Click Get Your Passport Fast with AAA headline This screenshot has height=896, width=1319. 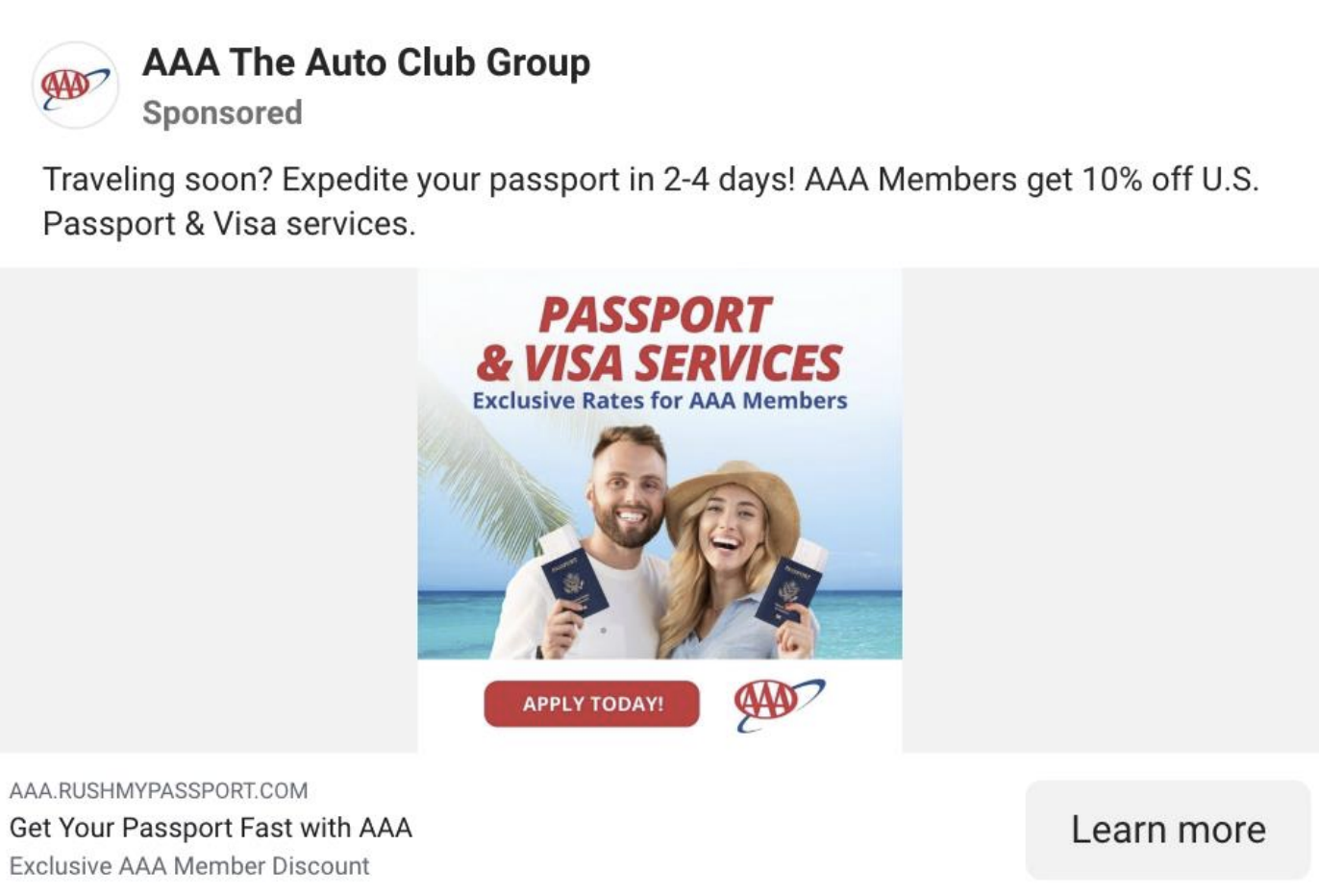[211, 828]
